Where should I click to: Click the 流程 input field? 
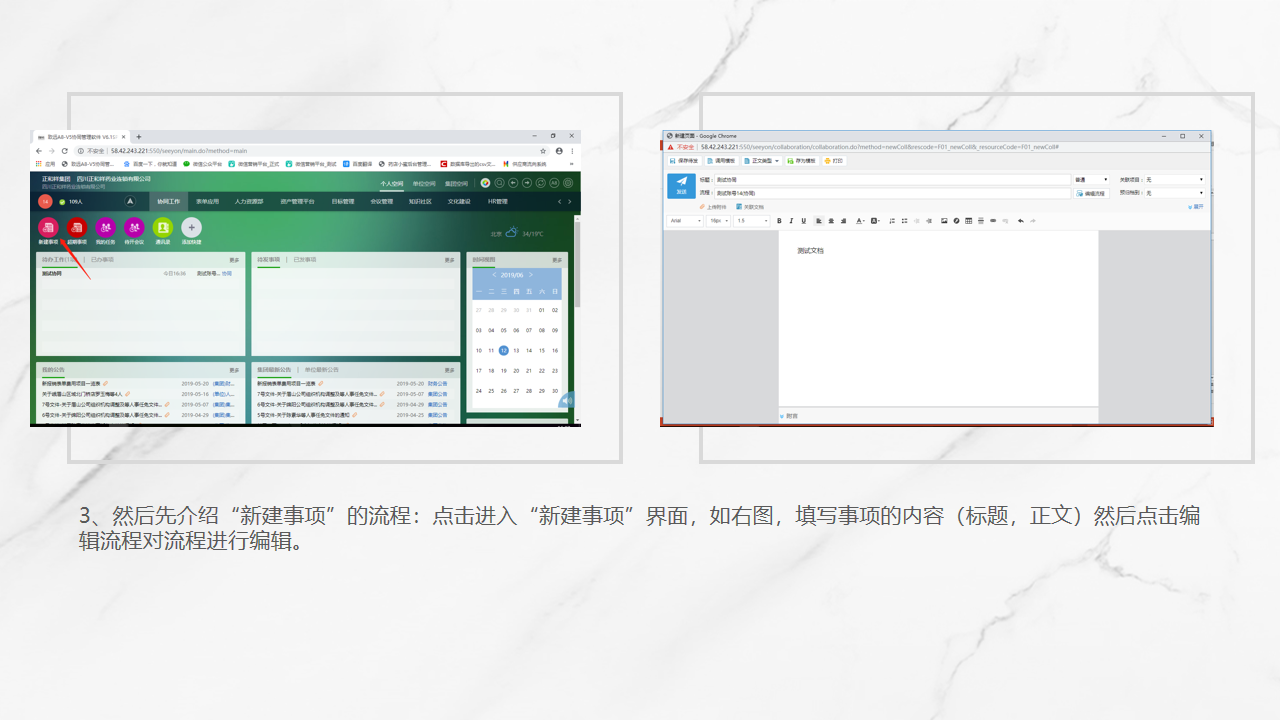point(892,193)
